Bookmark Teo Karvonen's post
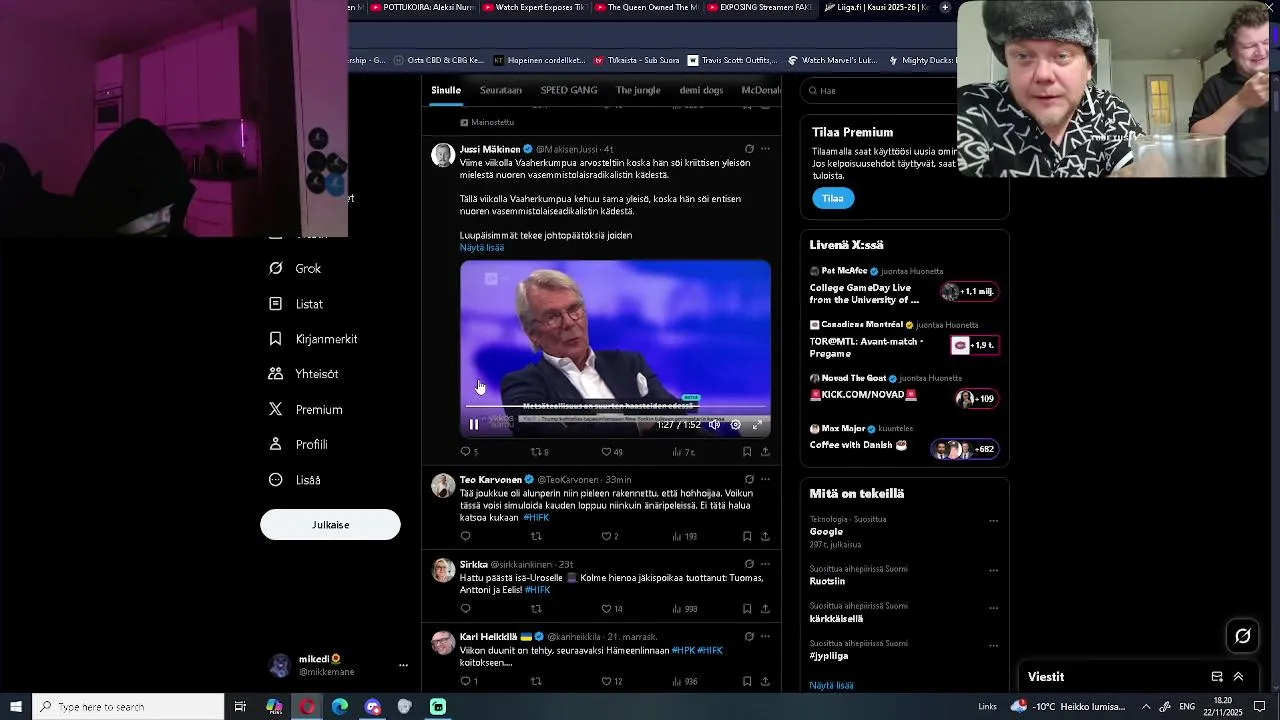This screenshot has height=720, width=1280. tap(747, 537)
